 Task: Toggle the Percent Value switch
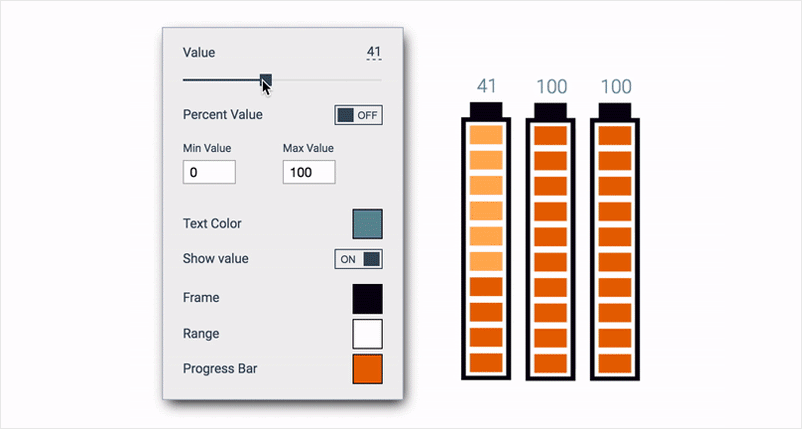point(358,115)
